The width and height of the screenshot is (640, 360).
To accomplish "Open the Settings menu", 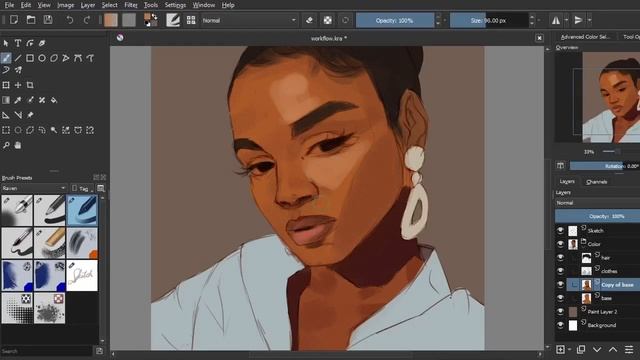I will click(175, 5).
